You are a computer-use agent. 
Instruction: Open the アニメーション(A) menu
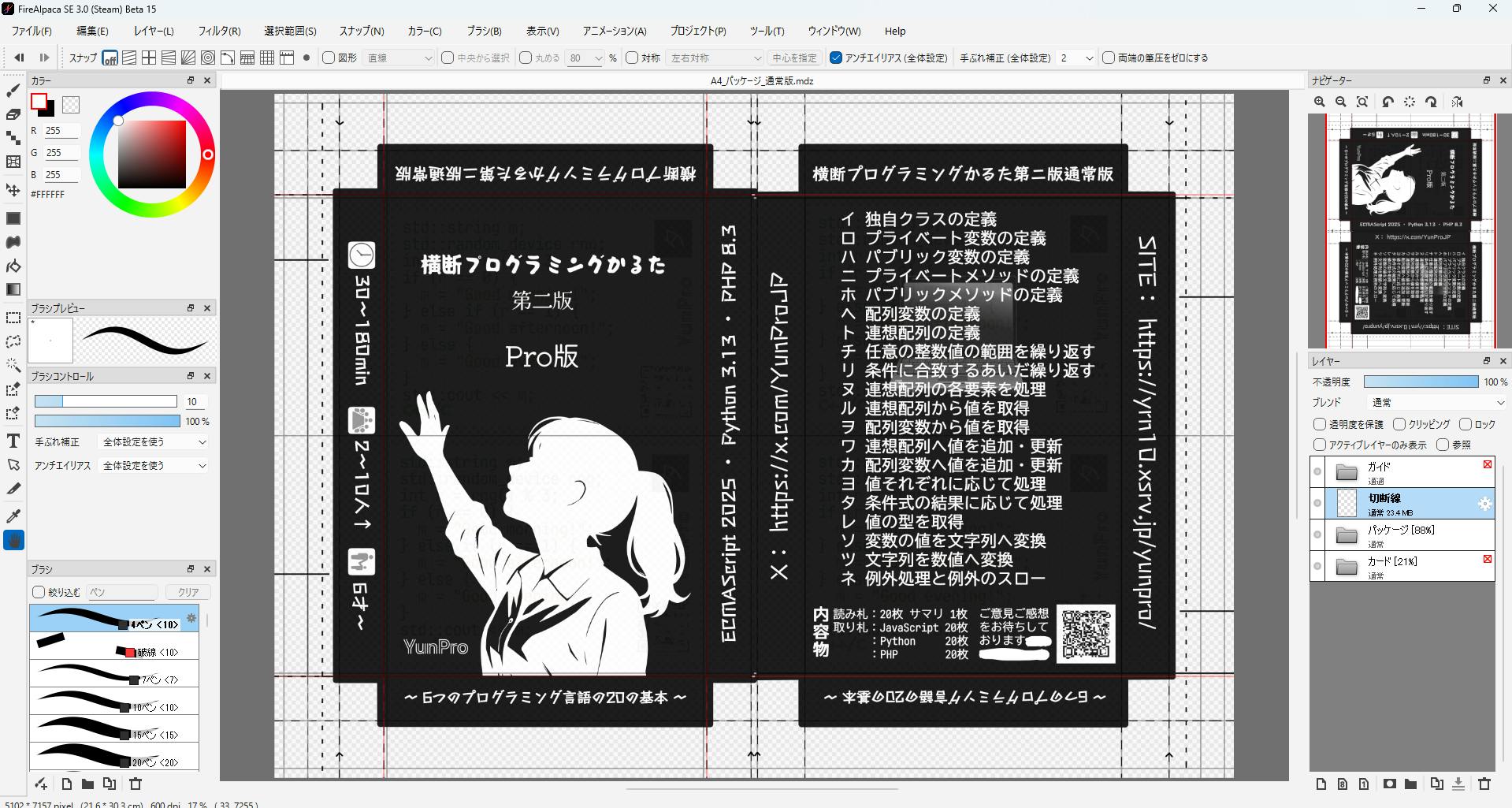(614, 31)
